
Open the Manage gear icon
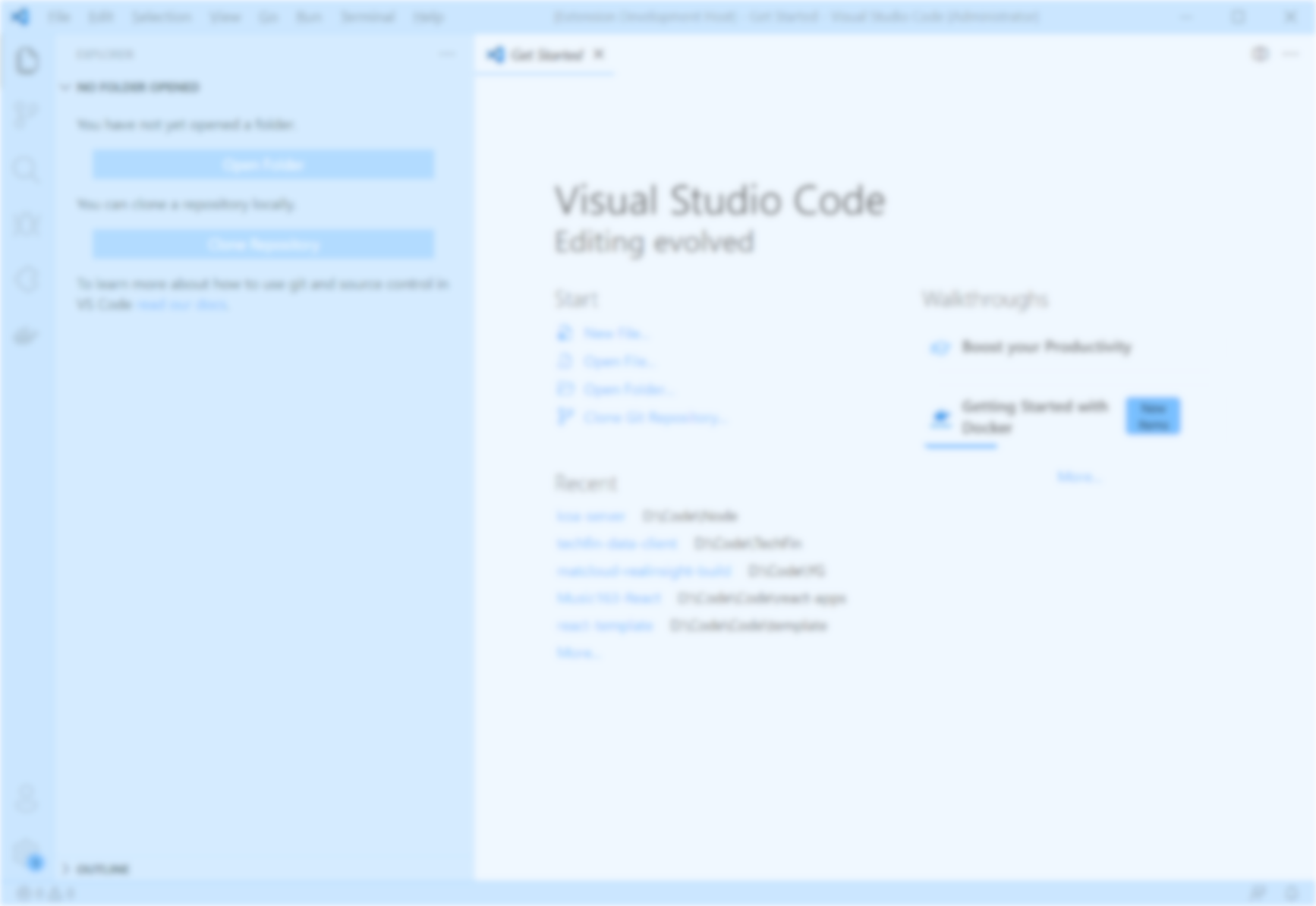click(x=27, y=853)
